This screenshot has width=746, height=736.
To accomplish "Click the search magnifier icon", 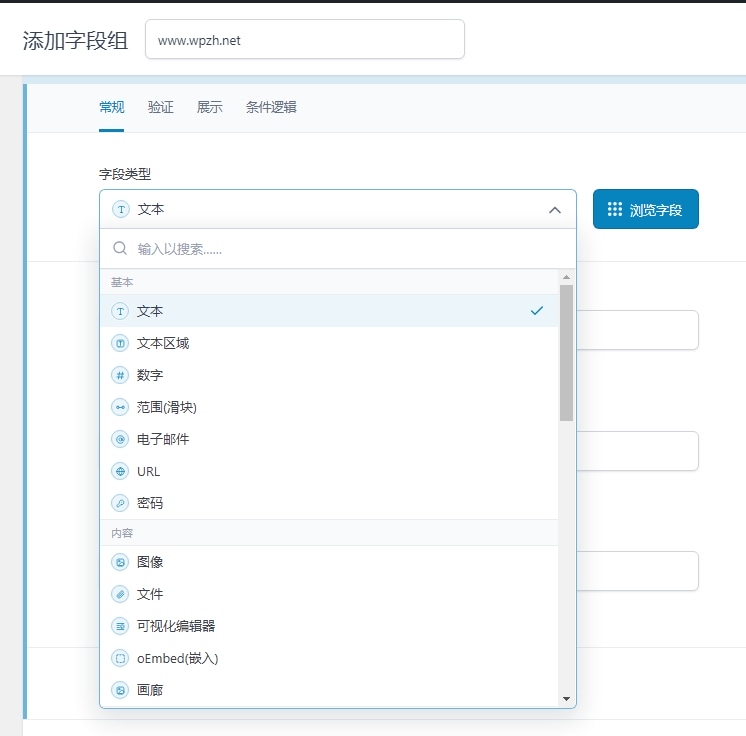I will pos(120,248).
